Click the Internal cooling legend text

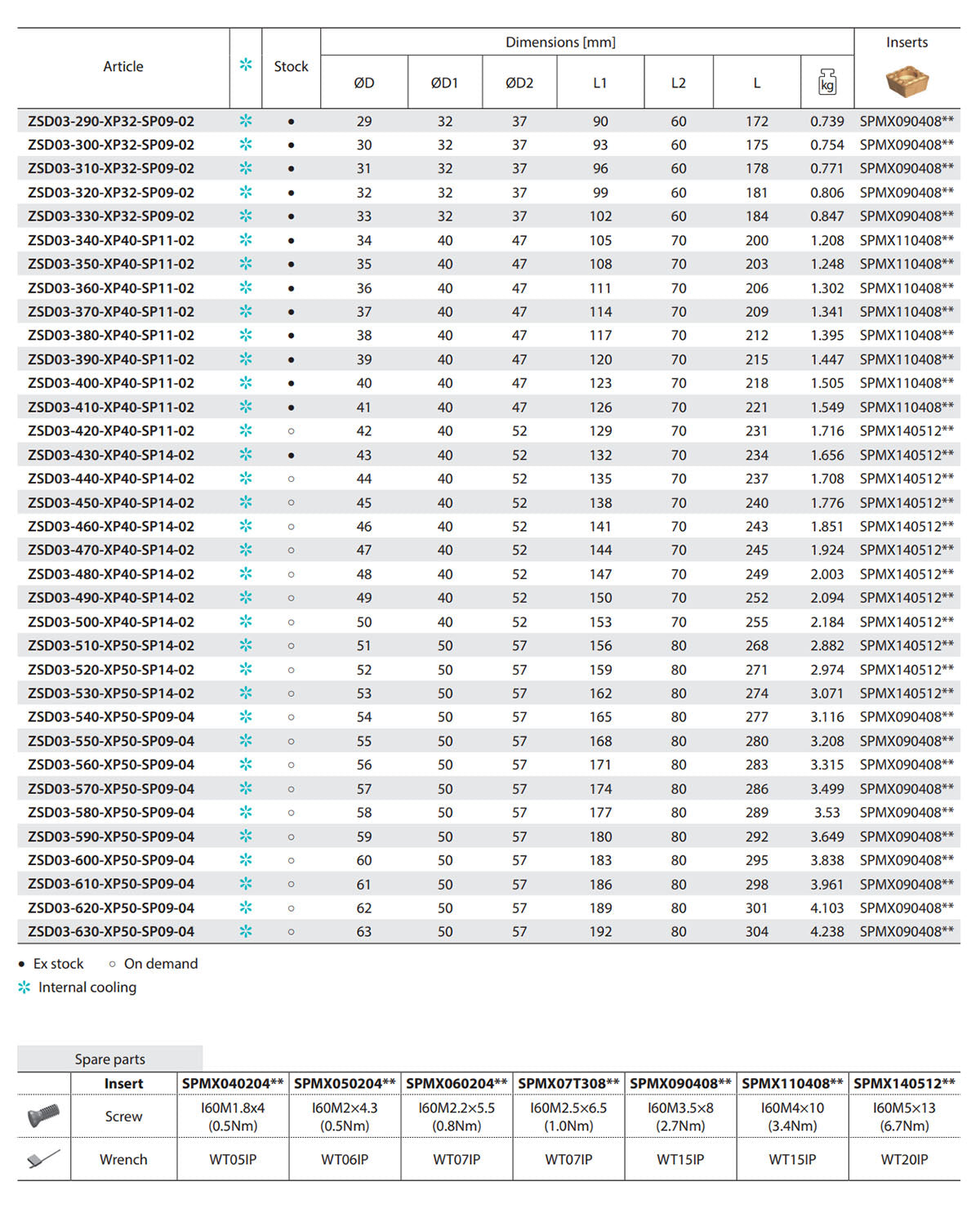click(87, 988)
